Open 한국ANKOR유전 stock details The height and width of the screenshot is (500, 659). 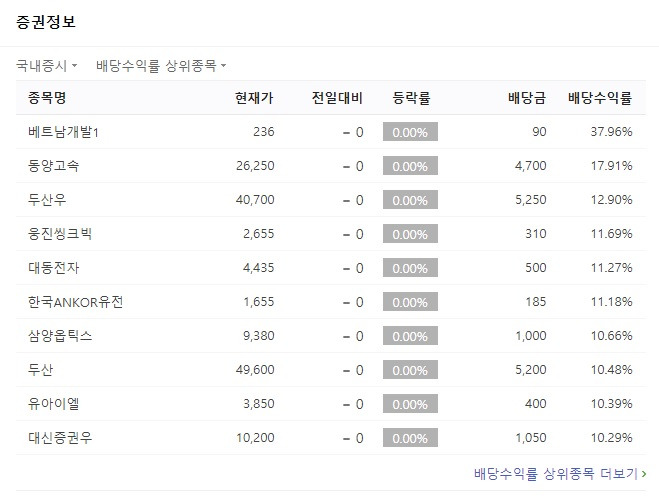(x=75, y=302)
